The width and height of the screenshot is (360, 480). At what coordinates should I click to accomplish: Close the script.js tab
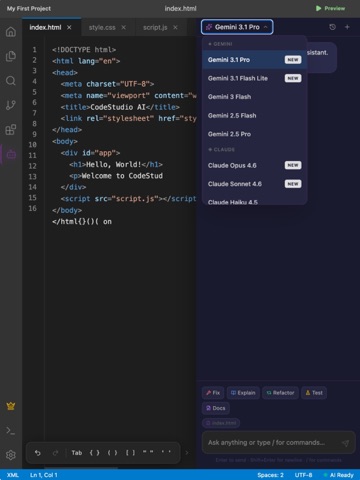[175, 27]
